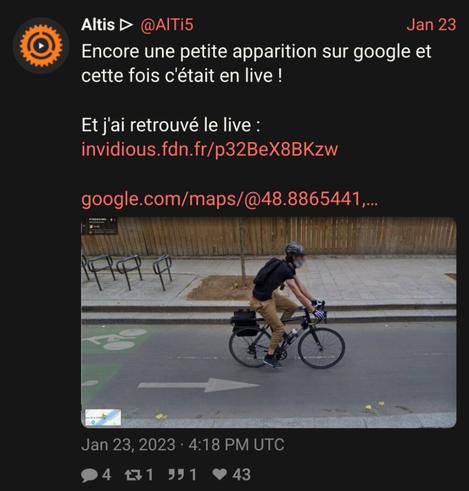The height and width of the screenshot is (491, 469).
Task: Click the 'Et j'ai retrouvé le live' line
Action: [170, 126]
